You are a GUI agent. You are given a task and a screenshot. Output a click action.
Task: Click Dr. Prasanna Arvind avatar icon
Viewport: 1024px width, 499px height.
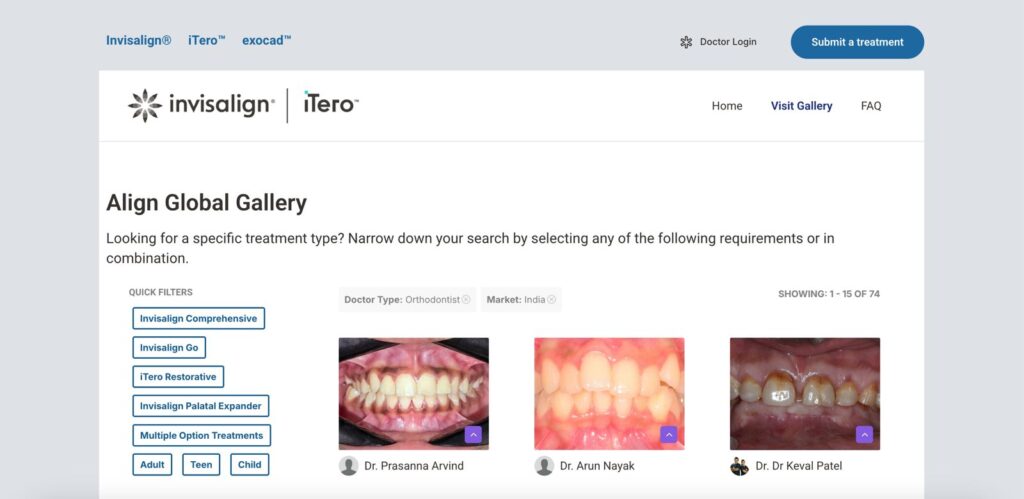pos(349,466)
